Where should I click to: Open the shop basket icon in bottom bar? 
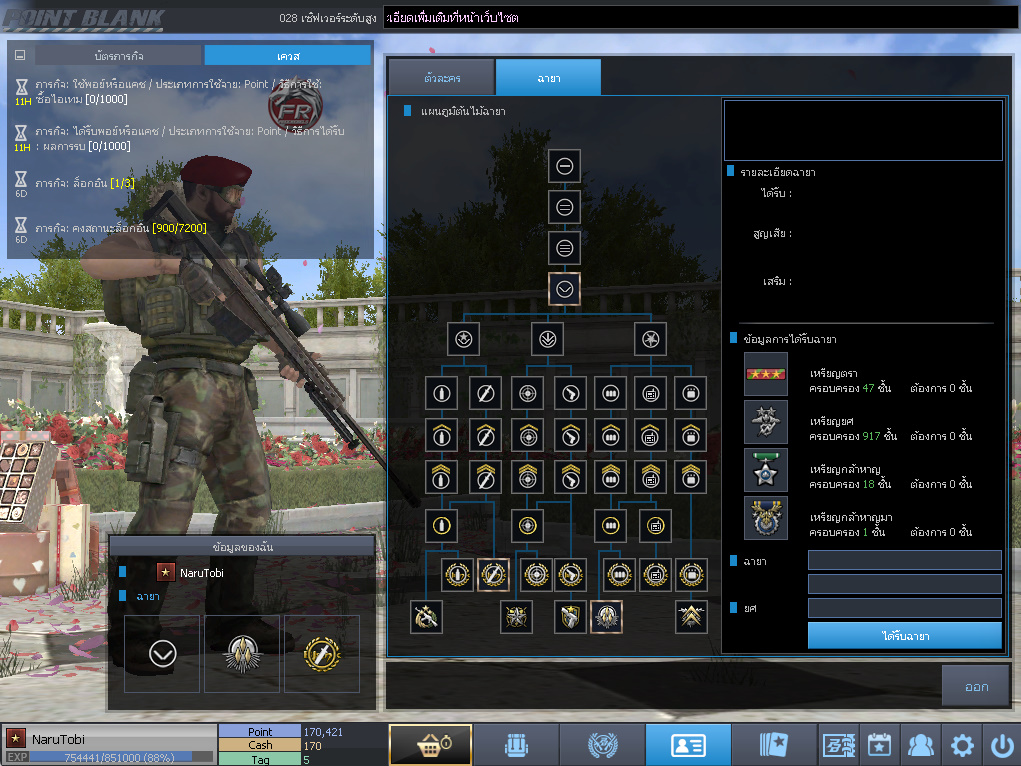[x=430, y=745]
